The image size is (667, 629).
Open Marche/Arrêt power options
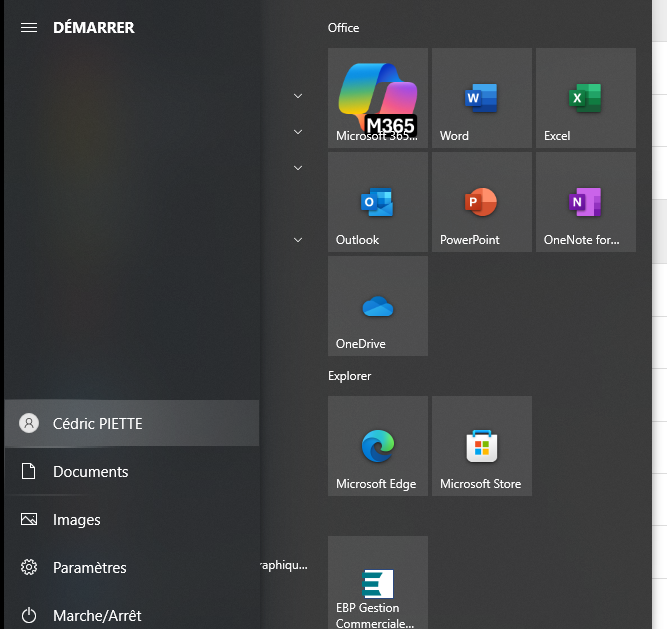coord(132,615)
